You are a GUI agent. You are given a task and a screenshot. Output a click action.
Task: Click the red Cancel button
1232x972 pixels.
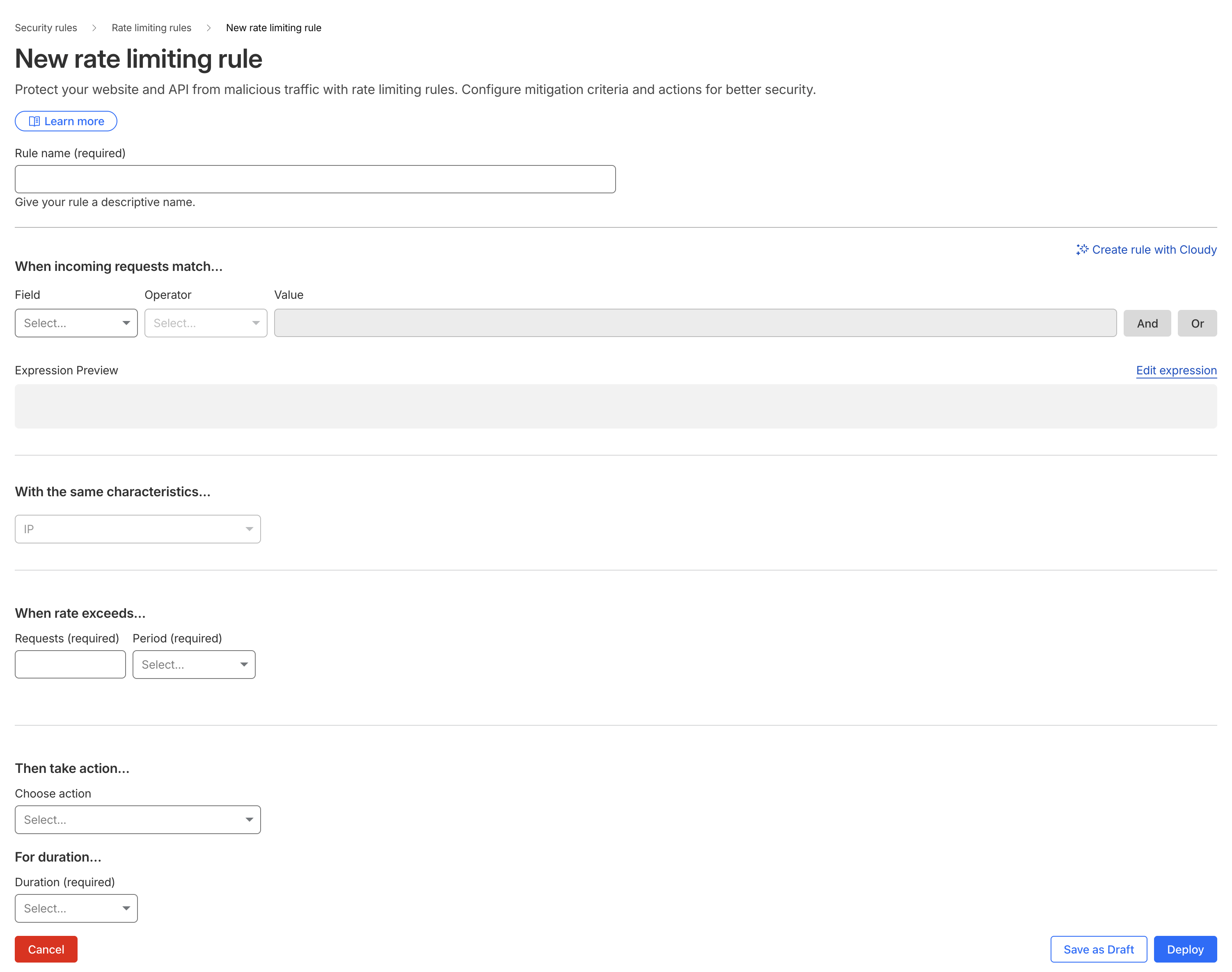[x=46, y=950]
